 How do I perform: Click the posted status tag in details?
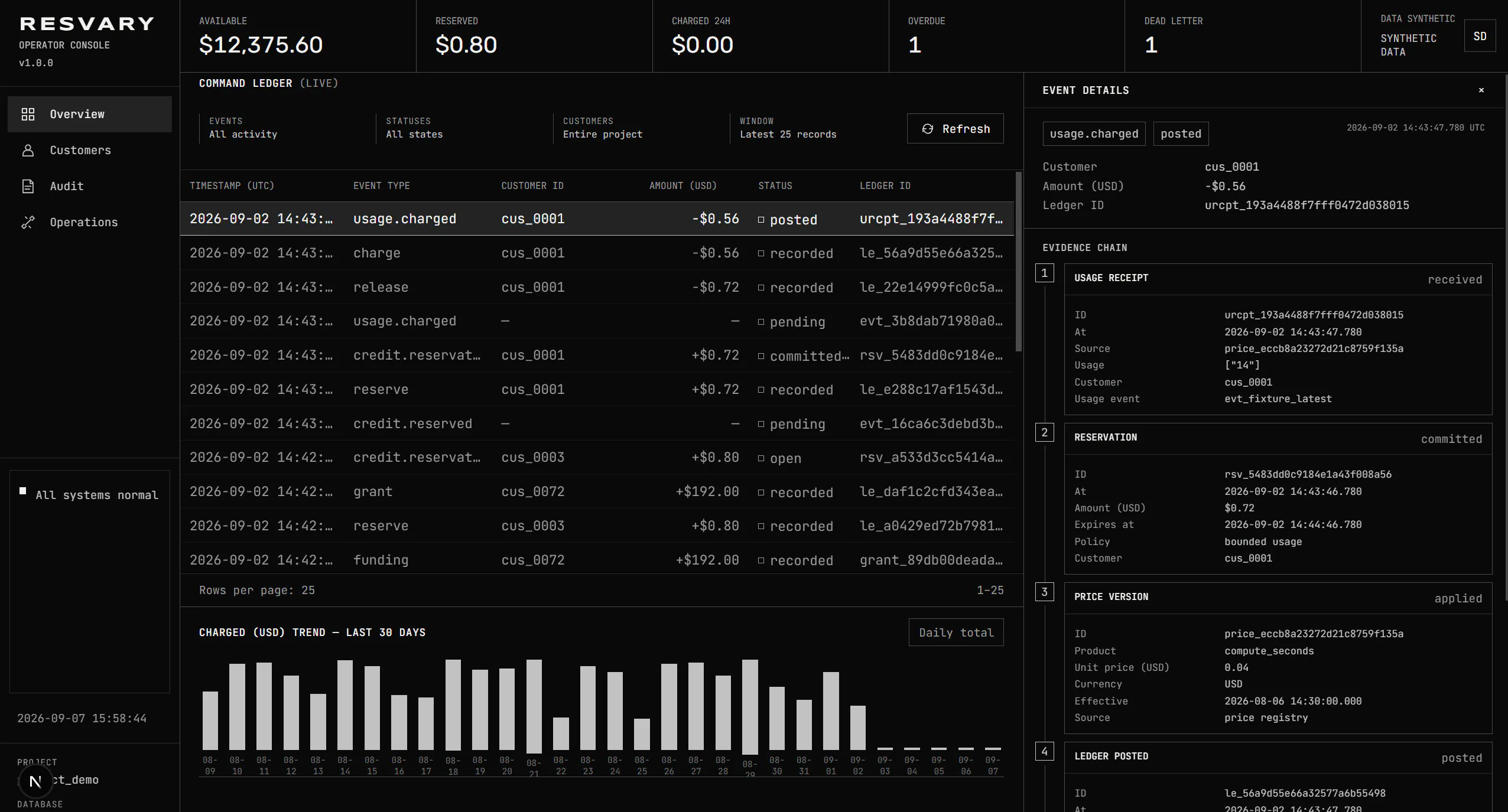point(1181,134)
